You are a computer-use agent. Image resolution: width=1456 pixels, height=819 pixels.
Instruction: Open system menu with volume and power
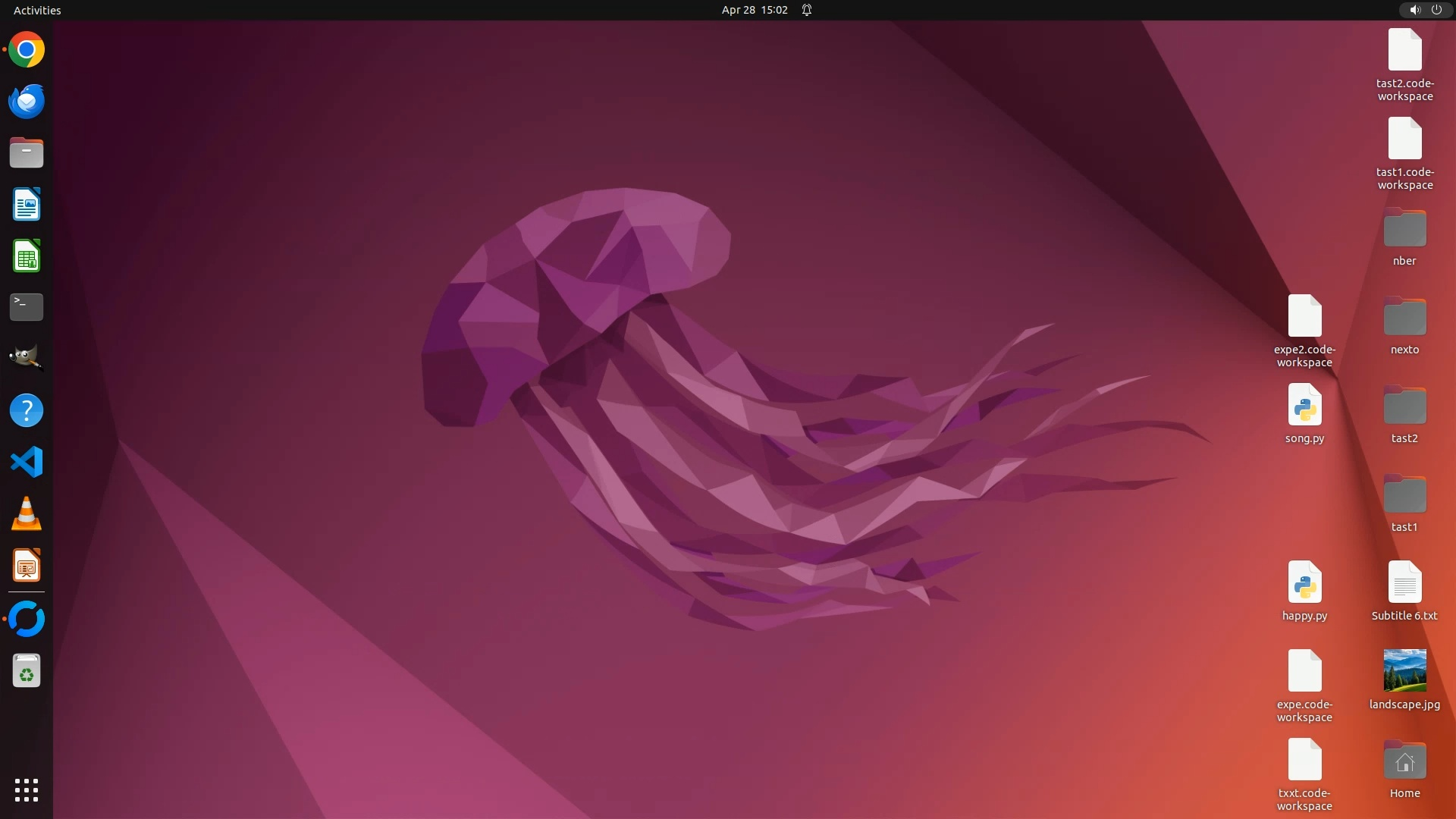[1425, 10]
